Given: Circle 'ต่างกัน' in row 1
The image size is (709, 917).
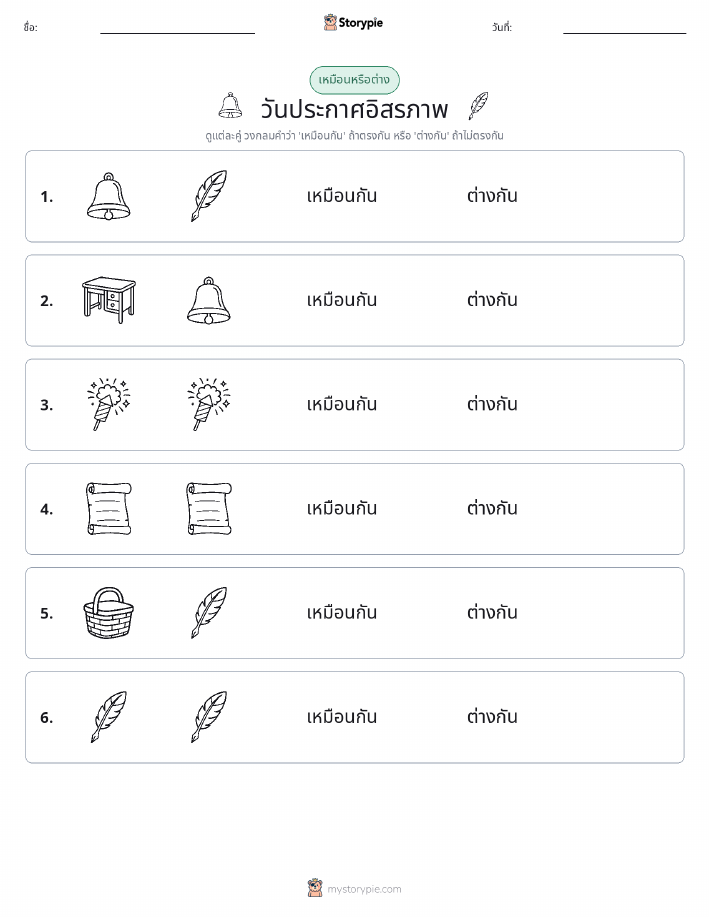Looking at the screenshot, I should [492, 195].
